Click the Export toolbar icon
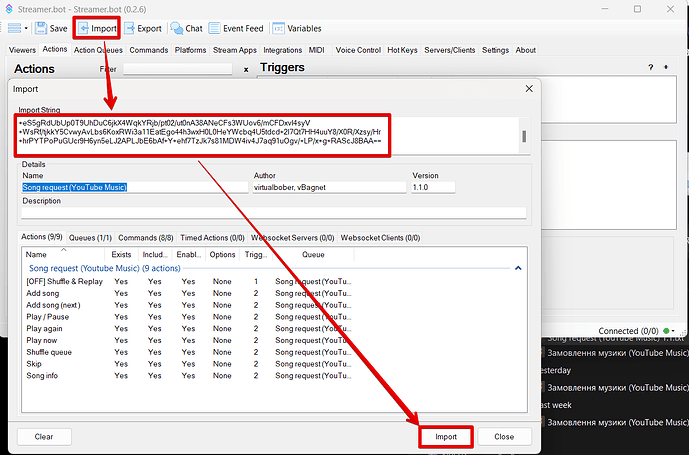The height and width of the screenshot is (455, 689). (x=143, y=29)
